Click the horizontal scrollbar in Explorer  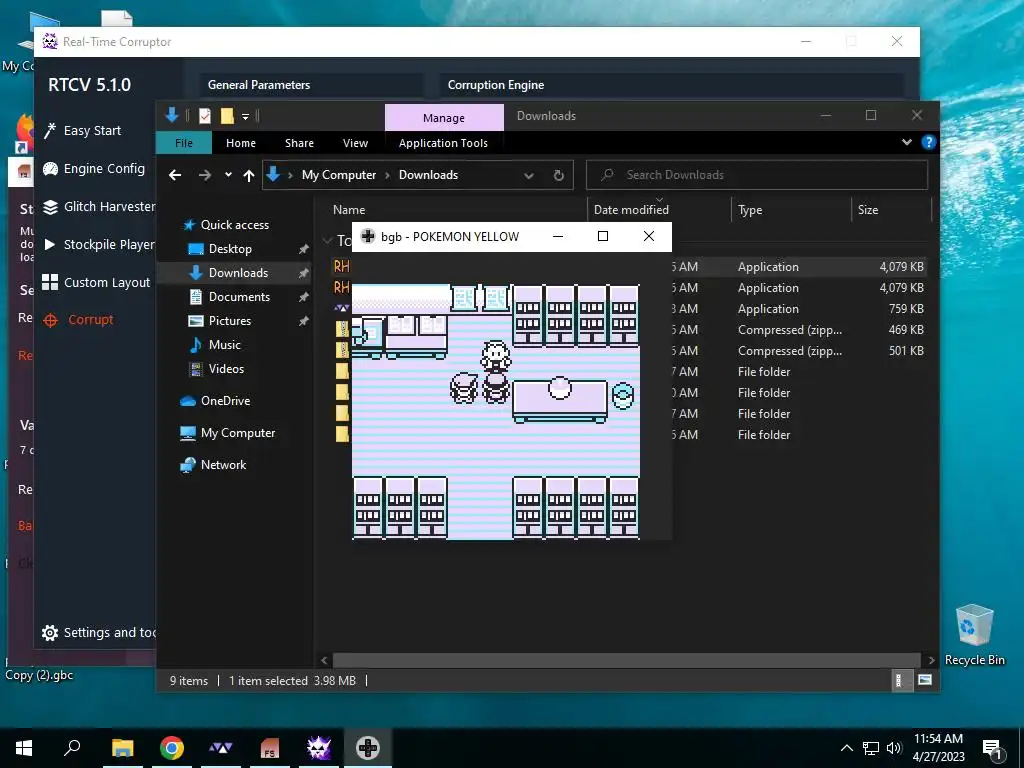coord(626,660)
